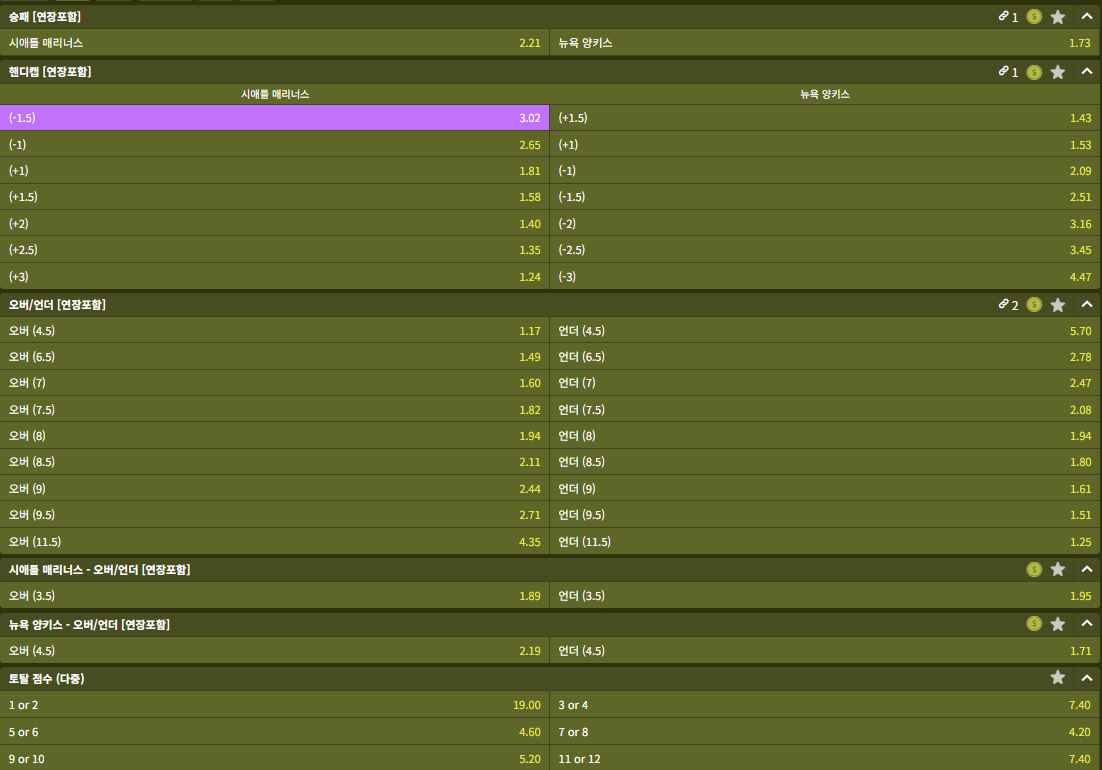Select 양키스 (+1) handicap at 1.53
1102x770 pixels.
click(825, 144)
